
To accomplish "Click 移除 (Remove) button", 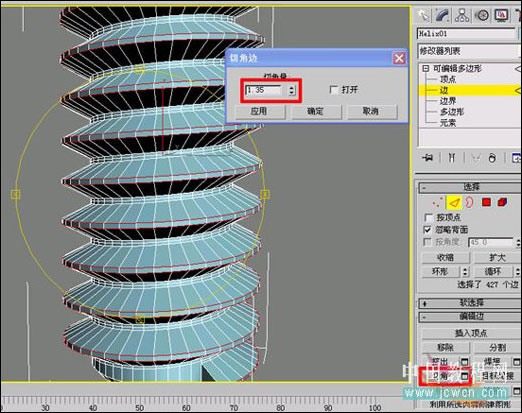I will coord(446,348).
